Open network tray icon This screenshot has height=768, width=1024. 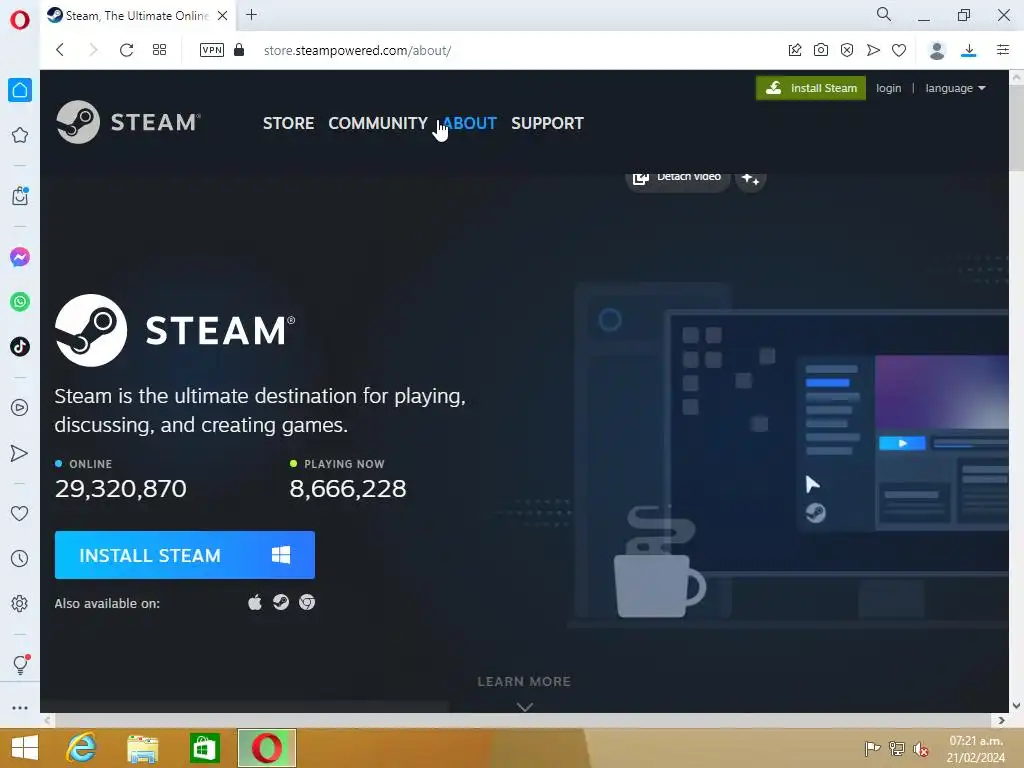pos(897,748)
